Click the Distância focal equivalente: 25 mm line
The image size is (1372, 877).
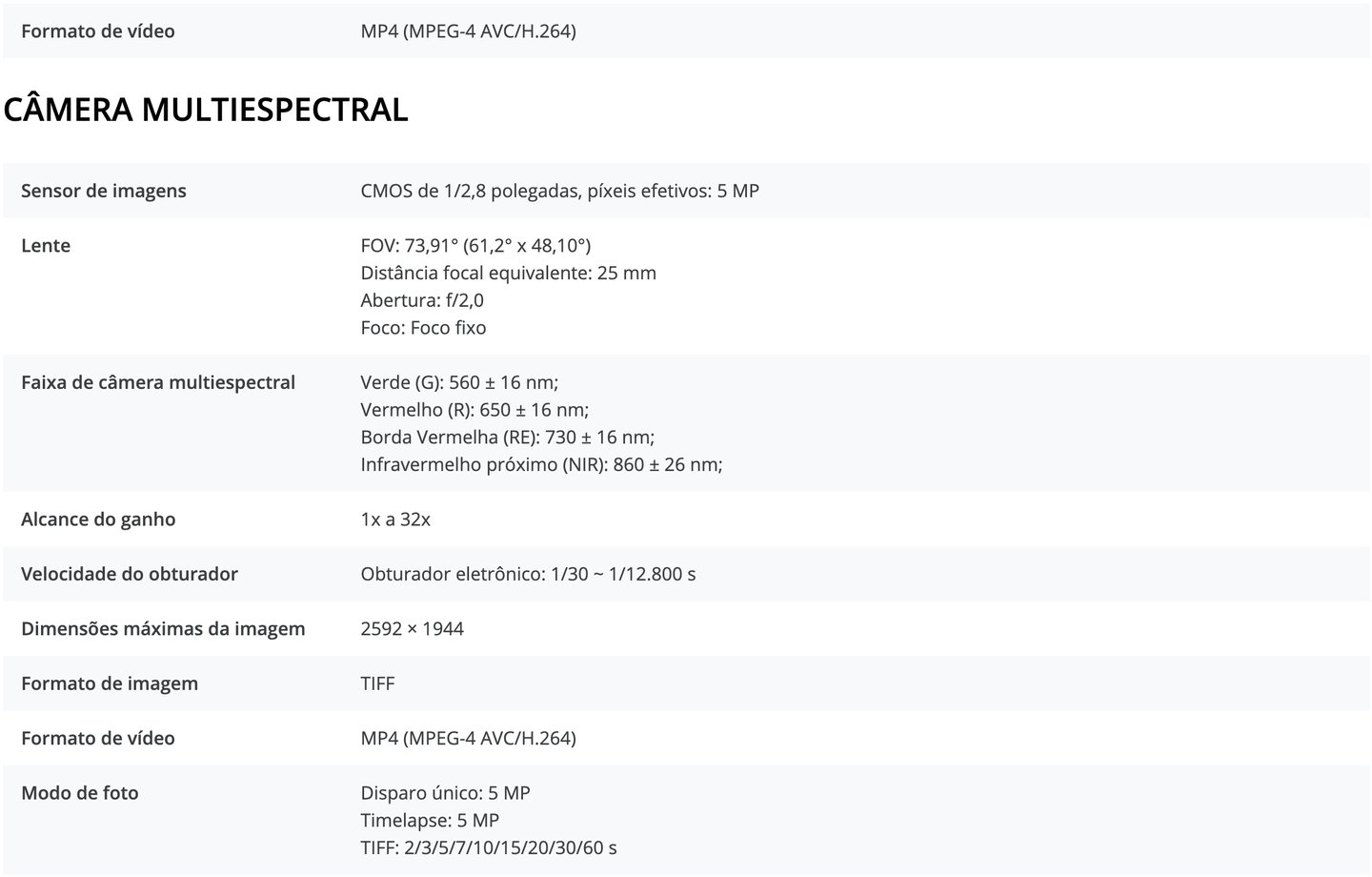[x=508, y=273]
